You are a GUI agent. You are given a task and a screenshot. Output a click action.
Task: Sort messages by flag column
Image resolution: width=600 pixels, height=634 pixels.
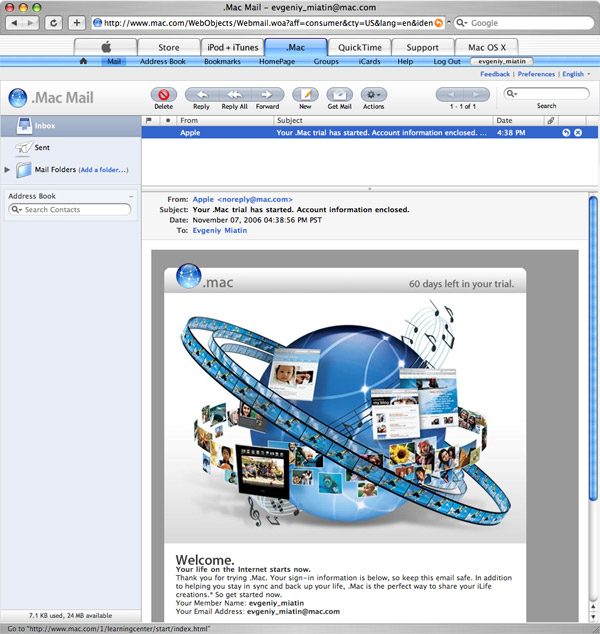coord(149,120)
